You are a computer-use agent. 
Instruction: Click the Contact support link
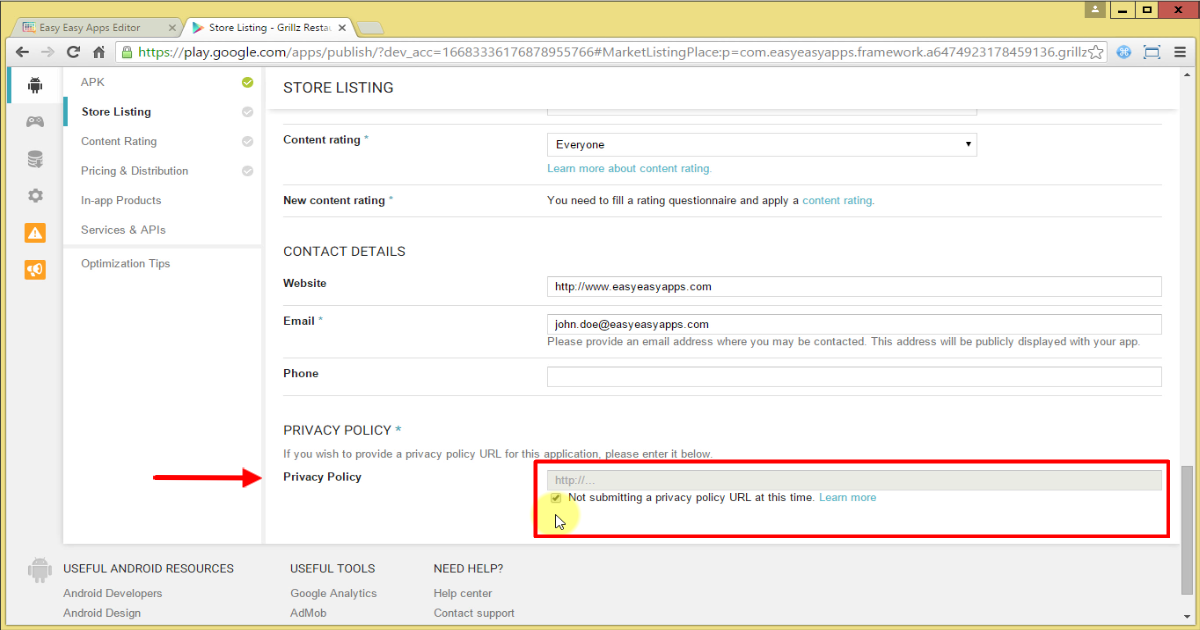click(x=474, y=613)
